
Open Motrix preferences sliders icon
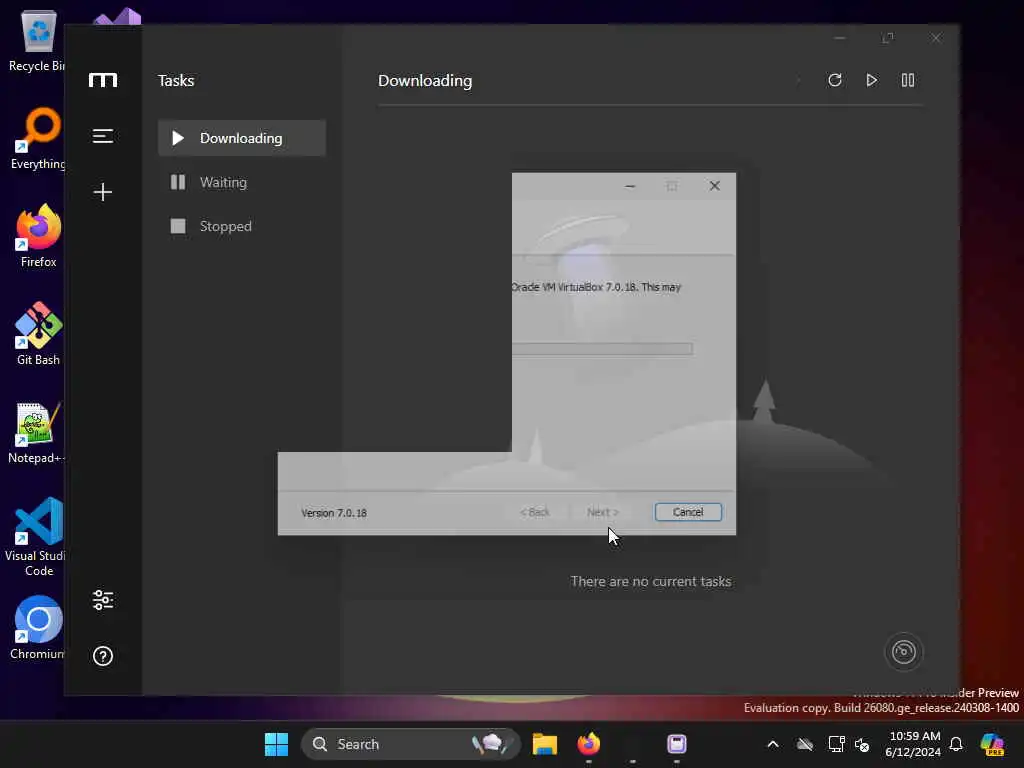pos(103,600)
